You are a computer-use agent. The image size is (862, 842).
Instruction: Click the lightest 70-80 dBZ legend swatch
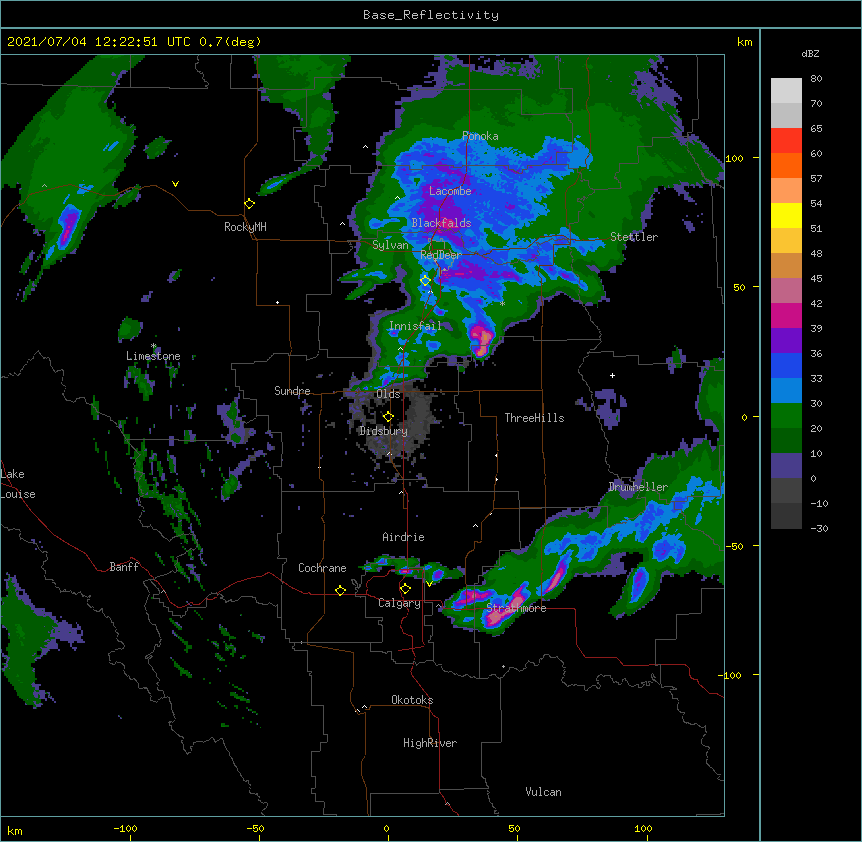[x=786, y=91]
